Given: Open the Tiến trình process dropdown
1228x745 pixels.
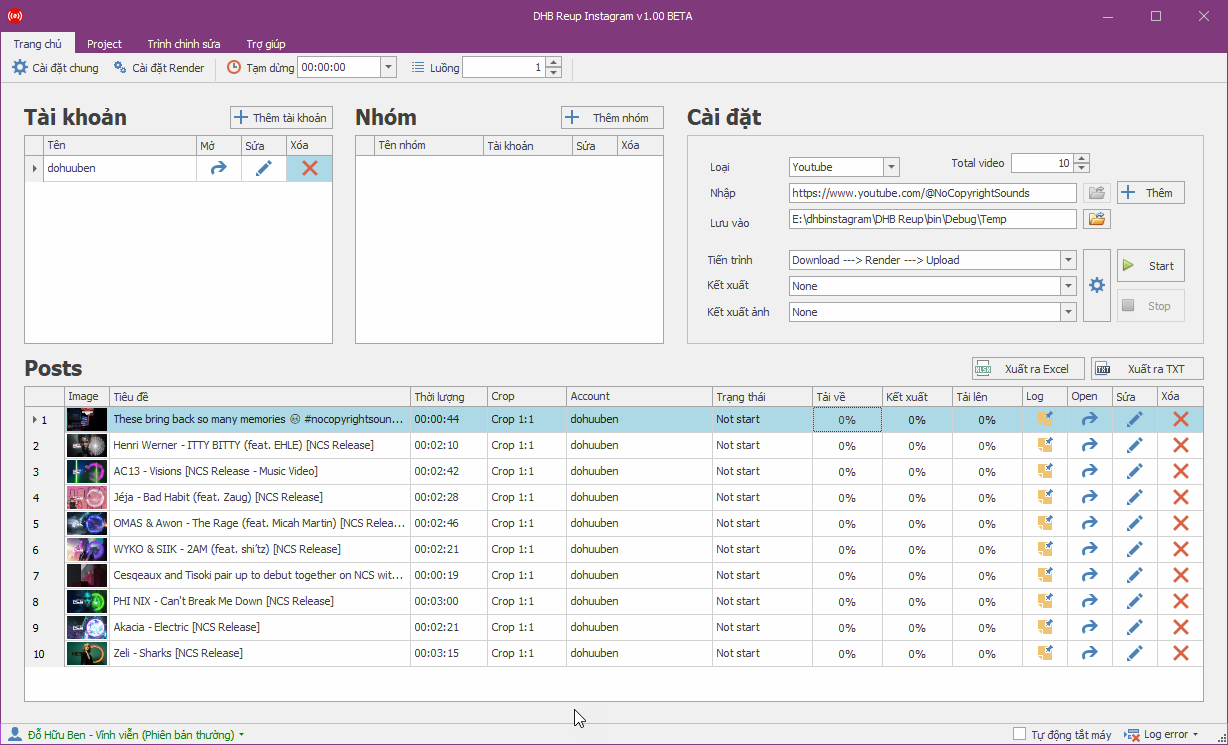Looking at the screenshot, I should click(1068, 260).
